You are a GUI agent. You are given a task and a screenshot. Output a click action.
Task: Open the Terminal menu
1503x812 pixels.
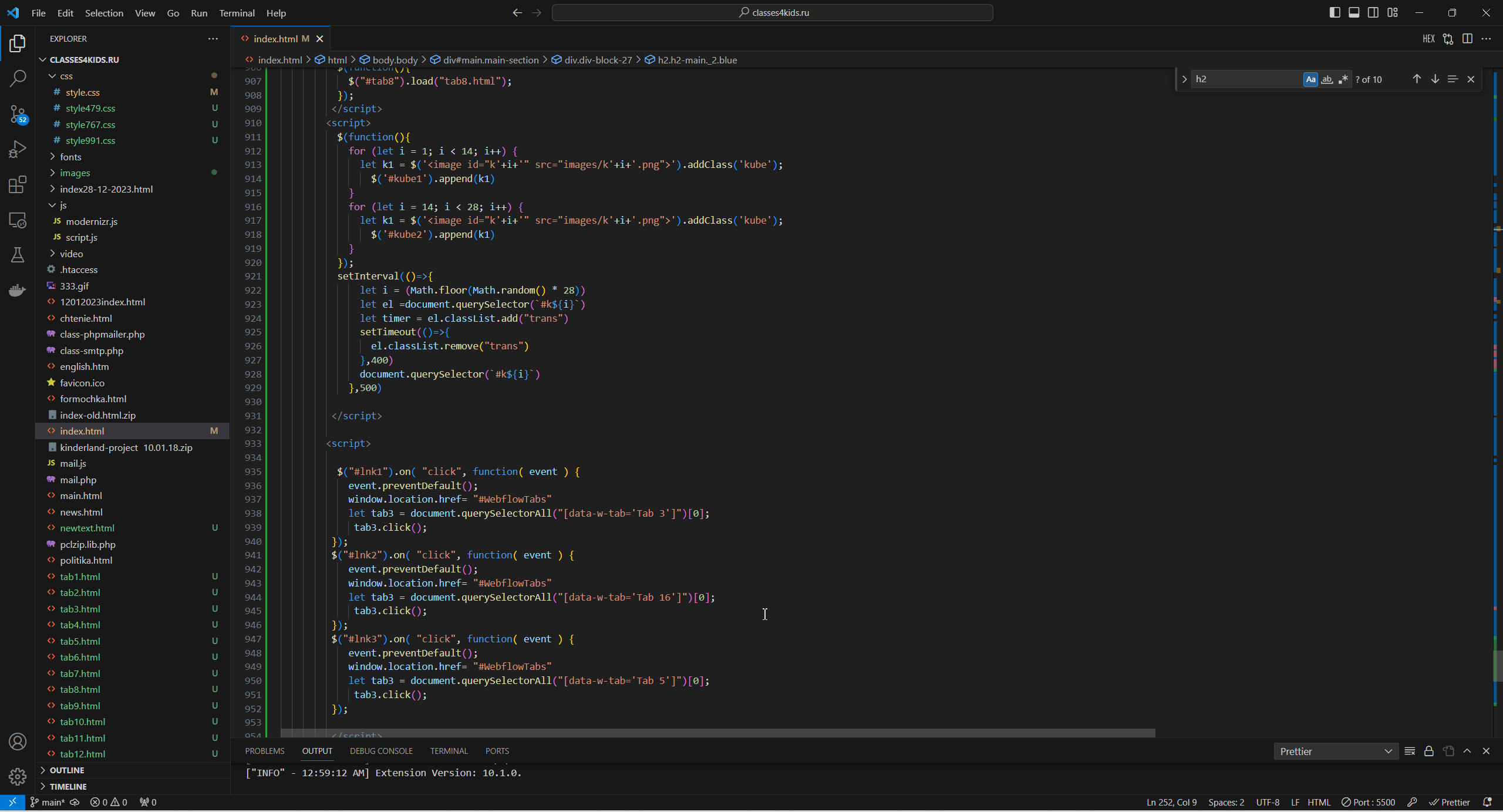[x=237, y=13]
